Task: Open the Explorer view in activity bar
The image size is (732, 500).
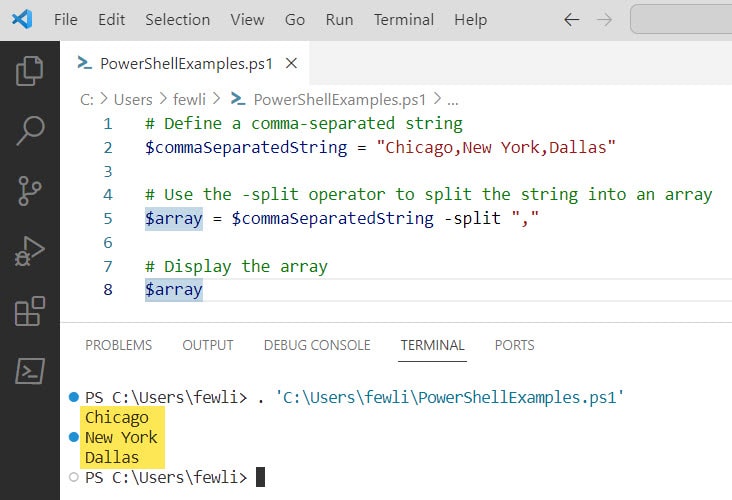Action: point(29,71)
